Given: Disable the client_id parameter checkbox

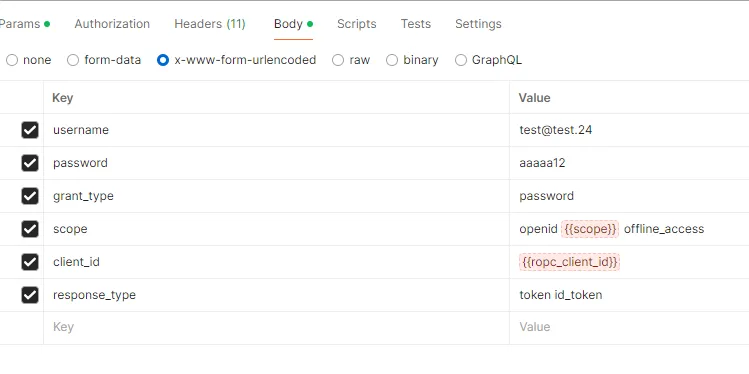Looking at the screenshot, I should tap(30, 262).
